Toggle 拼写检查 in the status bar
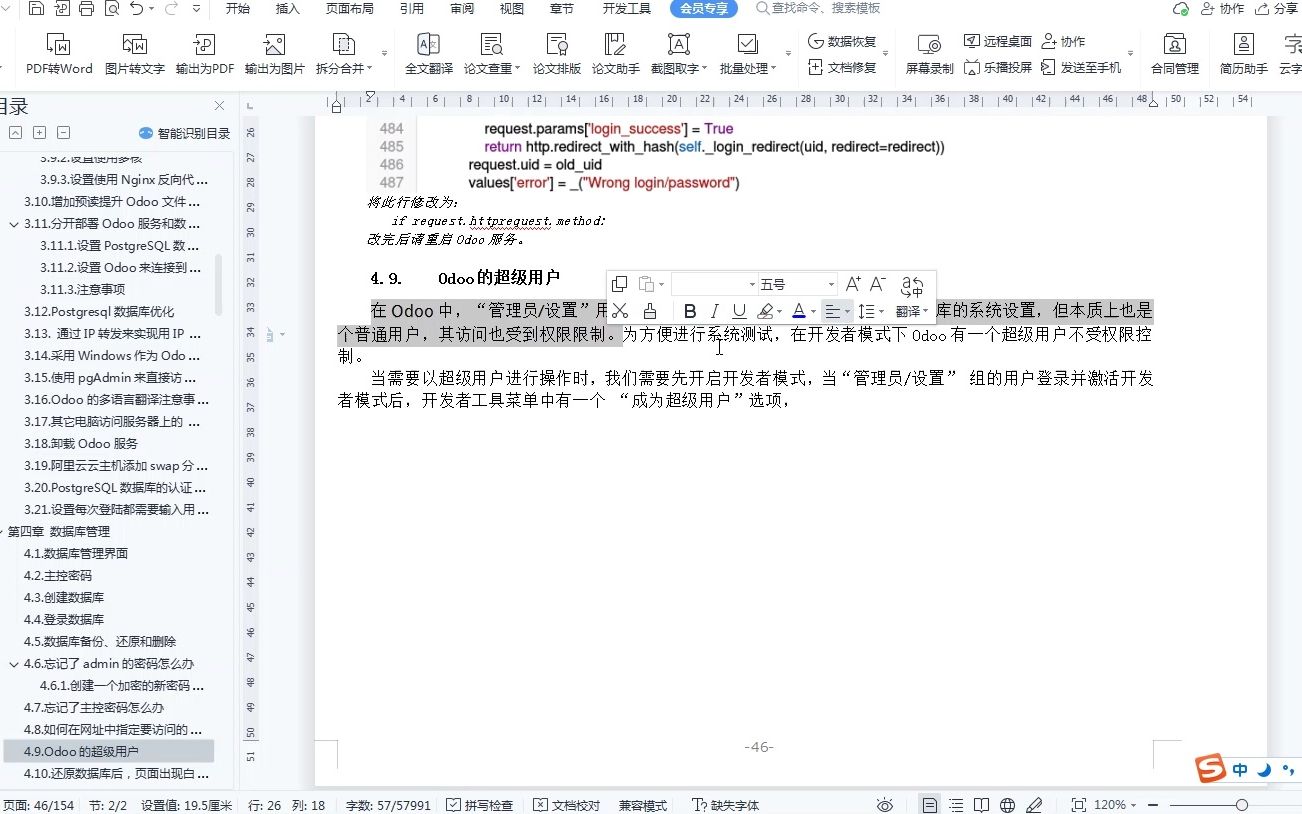 tap(480, 805)
